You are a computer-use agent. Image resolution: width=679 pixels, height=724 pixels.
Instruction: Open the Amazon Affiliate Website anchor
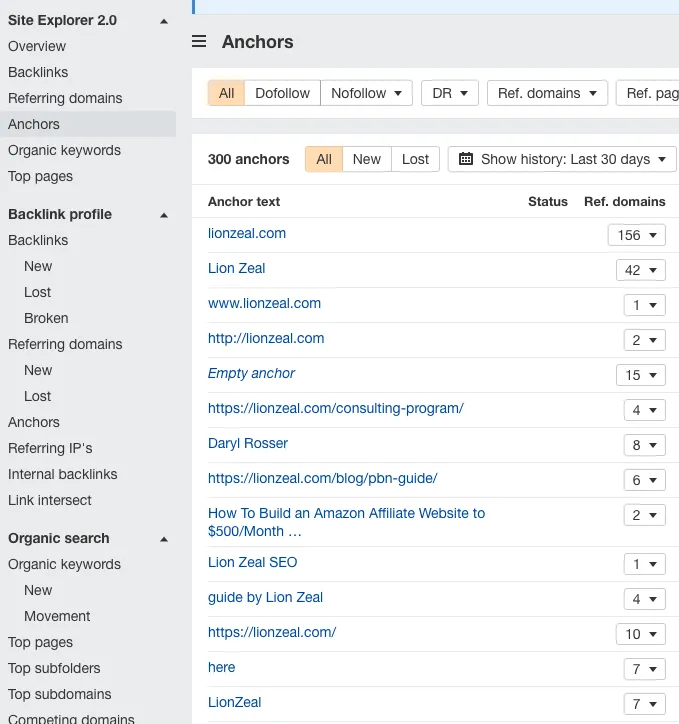346,522
